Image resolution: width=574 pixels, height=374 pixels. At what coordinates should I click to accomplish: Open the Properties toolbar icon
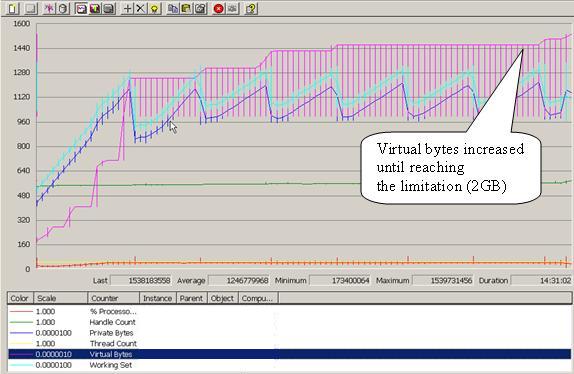200,8
